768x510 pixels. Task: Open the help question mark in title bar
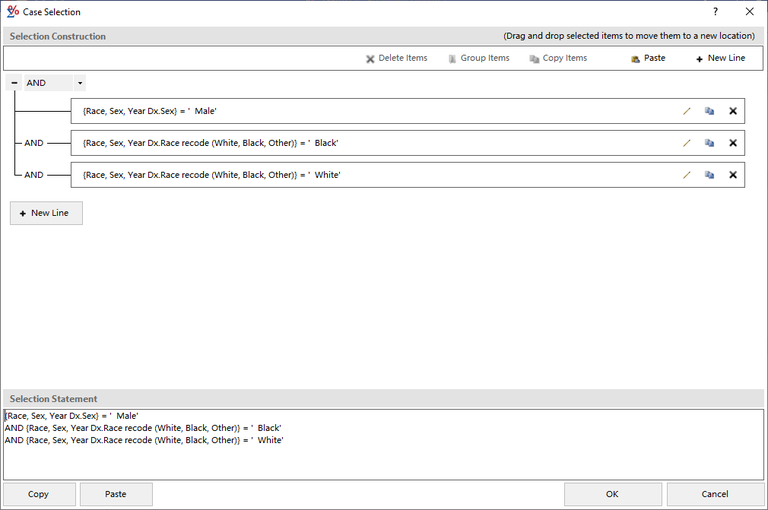pos(715,11)
